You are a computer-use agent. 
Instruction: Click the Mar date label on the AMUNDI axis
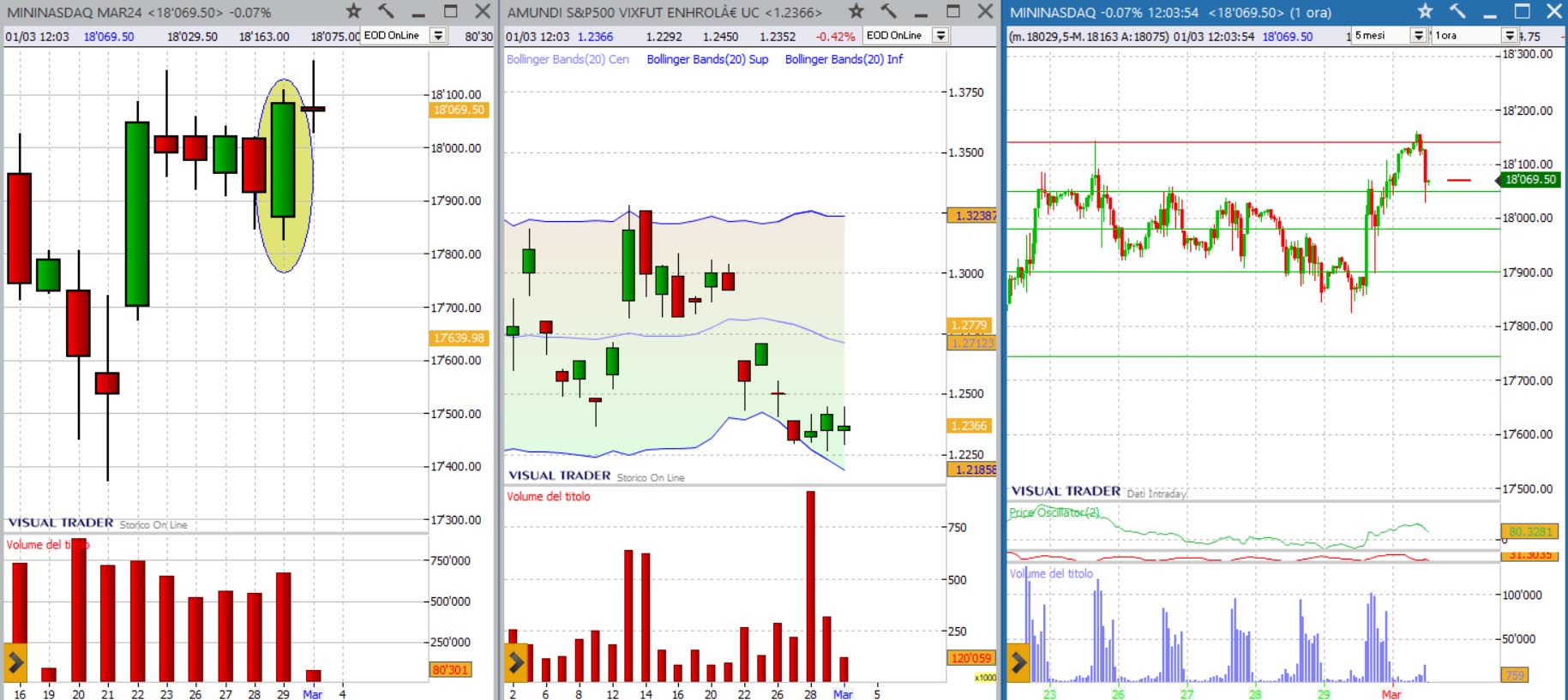[x=843, y=693]
